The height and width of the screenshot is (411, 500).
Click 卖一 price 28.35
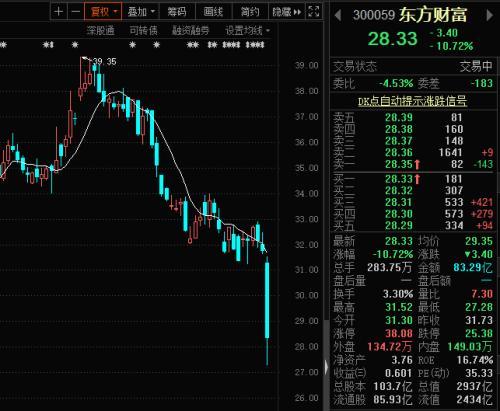[399, 164]
